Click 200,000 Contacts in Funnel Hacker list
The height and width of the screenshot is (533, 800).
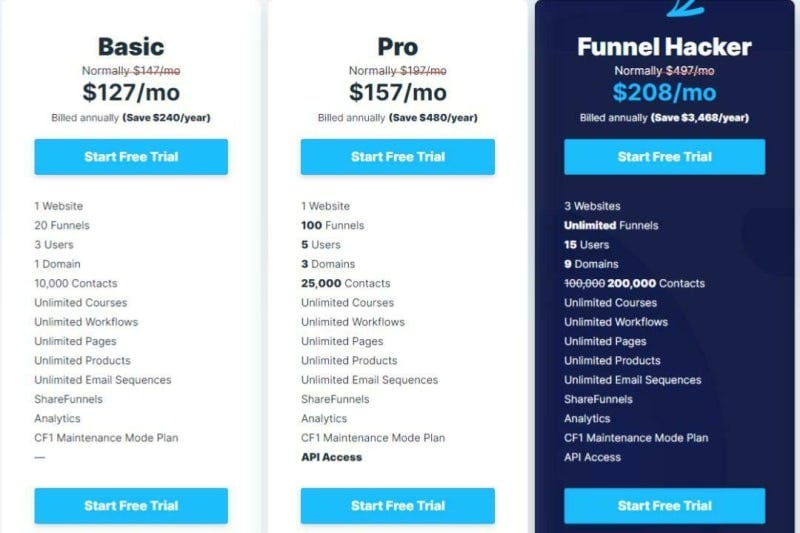pos(656,283)
